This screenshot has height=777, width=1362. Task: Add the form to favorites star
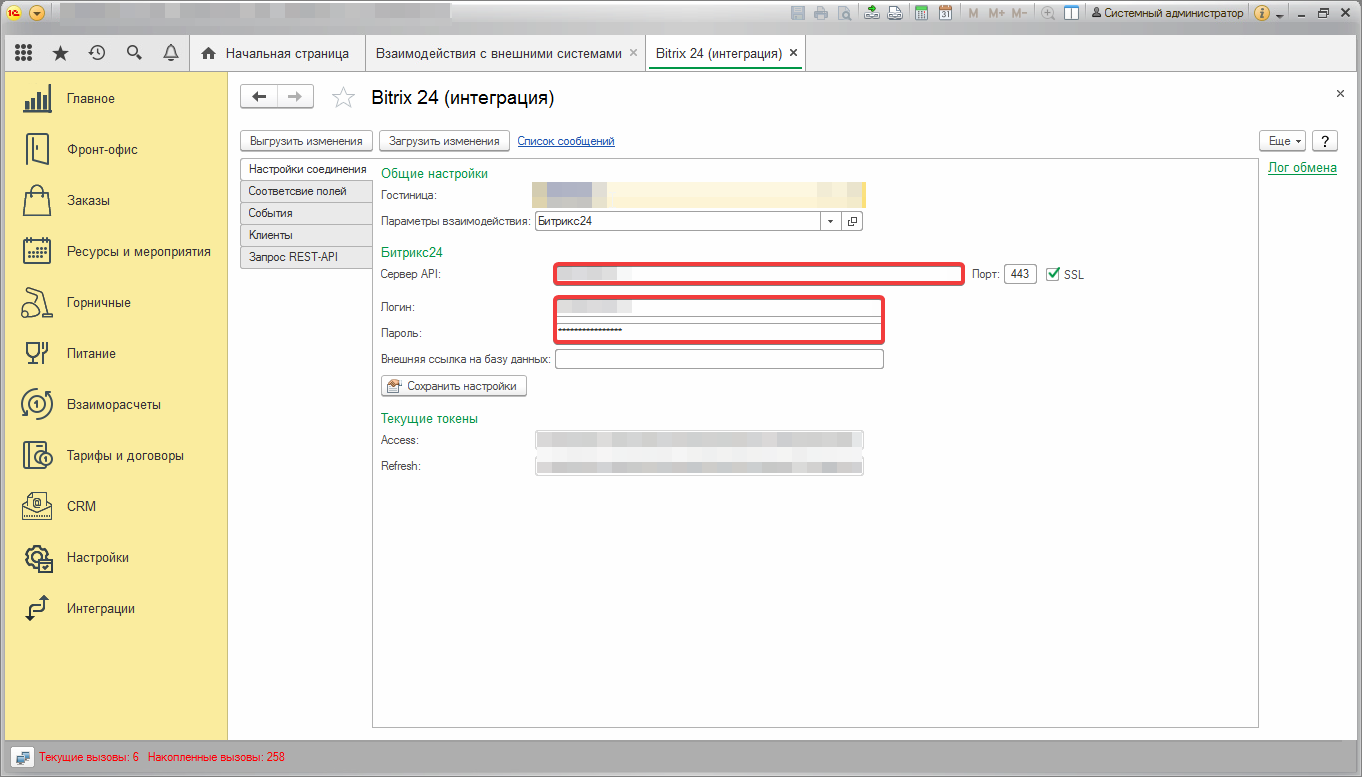coord(343,97)
